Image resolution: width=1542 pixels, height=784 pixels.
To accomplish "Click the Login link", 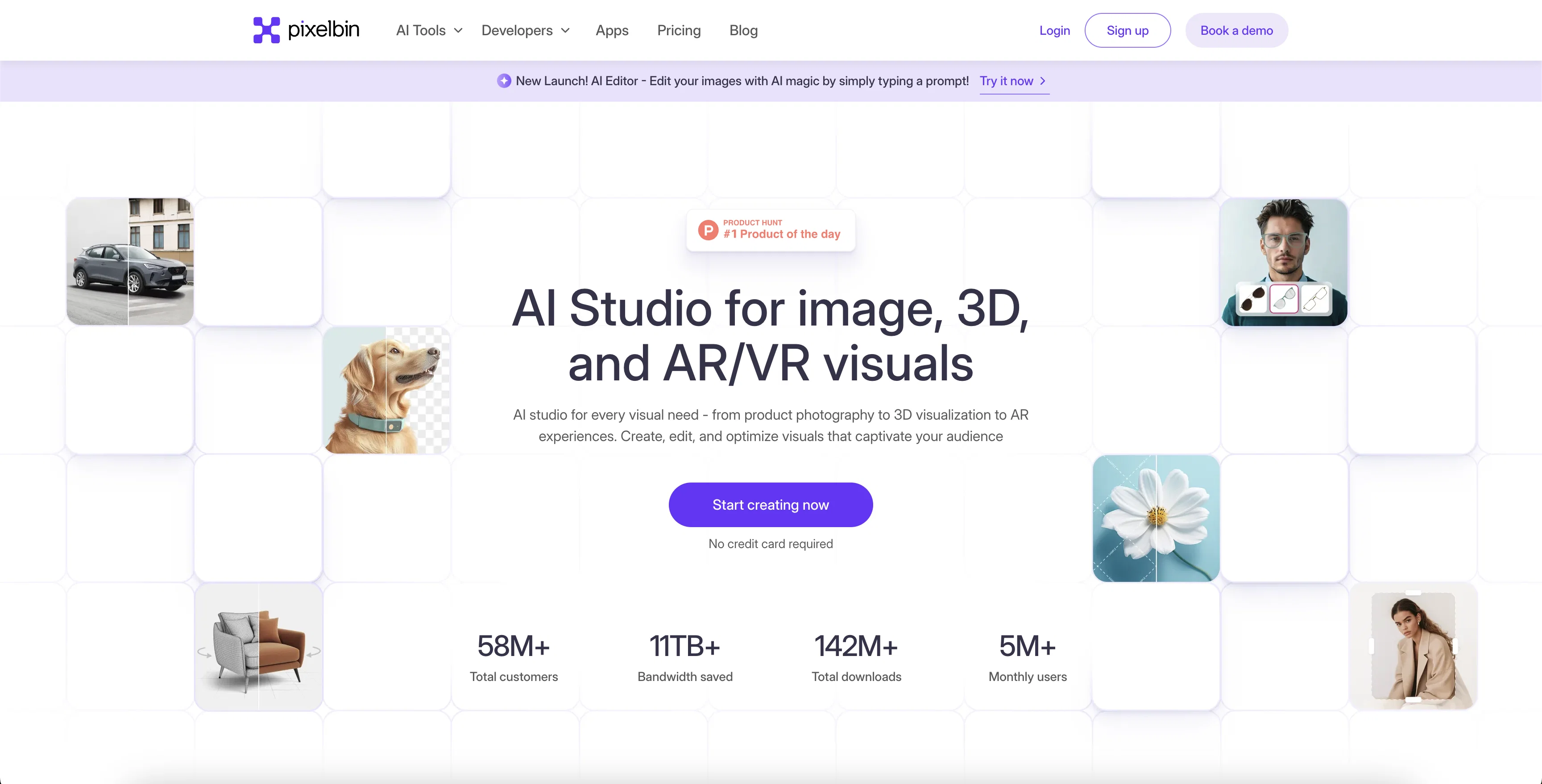I will (x=1054, y=30).
